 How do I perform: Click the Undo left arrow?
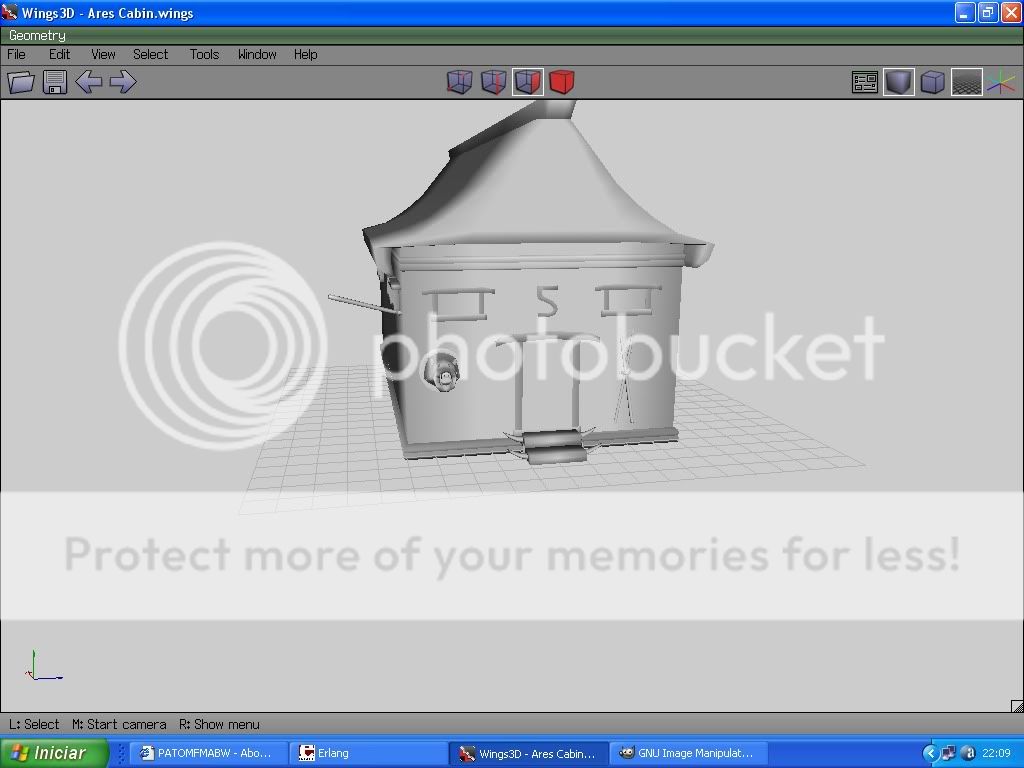coord(89,82)
